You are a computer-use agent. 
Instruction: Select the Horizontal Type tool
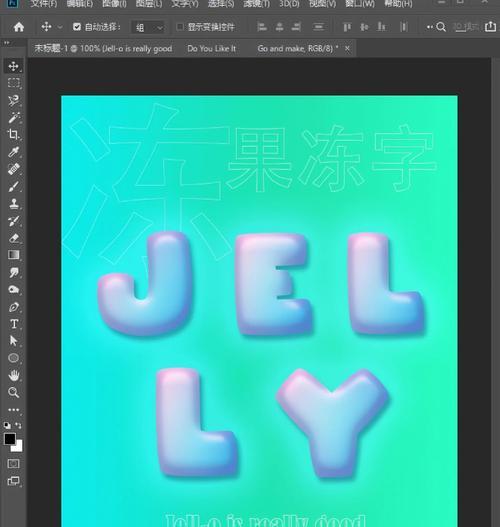point(13,324)
